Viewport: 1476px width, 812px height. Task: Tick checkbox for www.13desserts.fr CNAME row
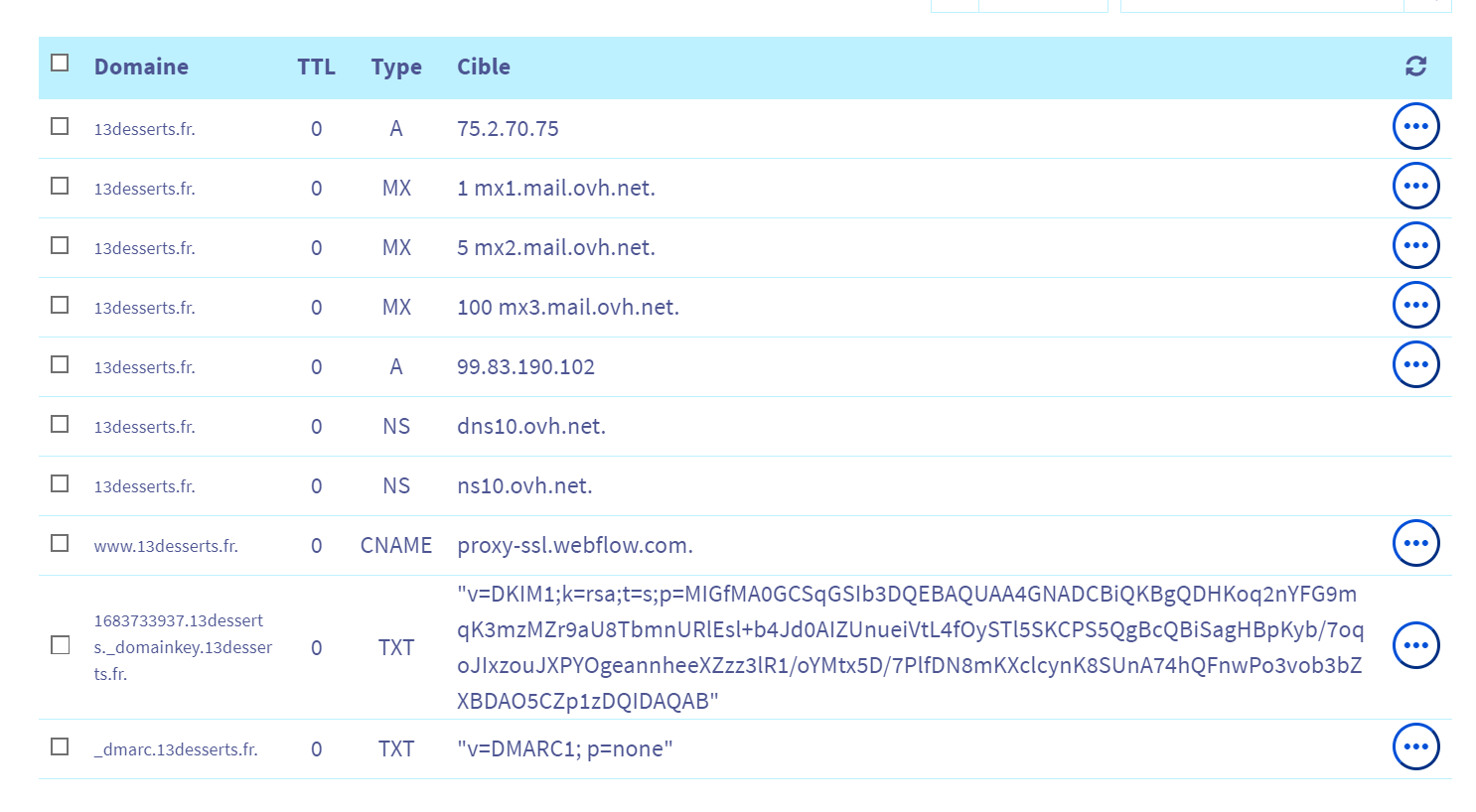click(x=60, y=544)
